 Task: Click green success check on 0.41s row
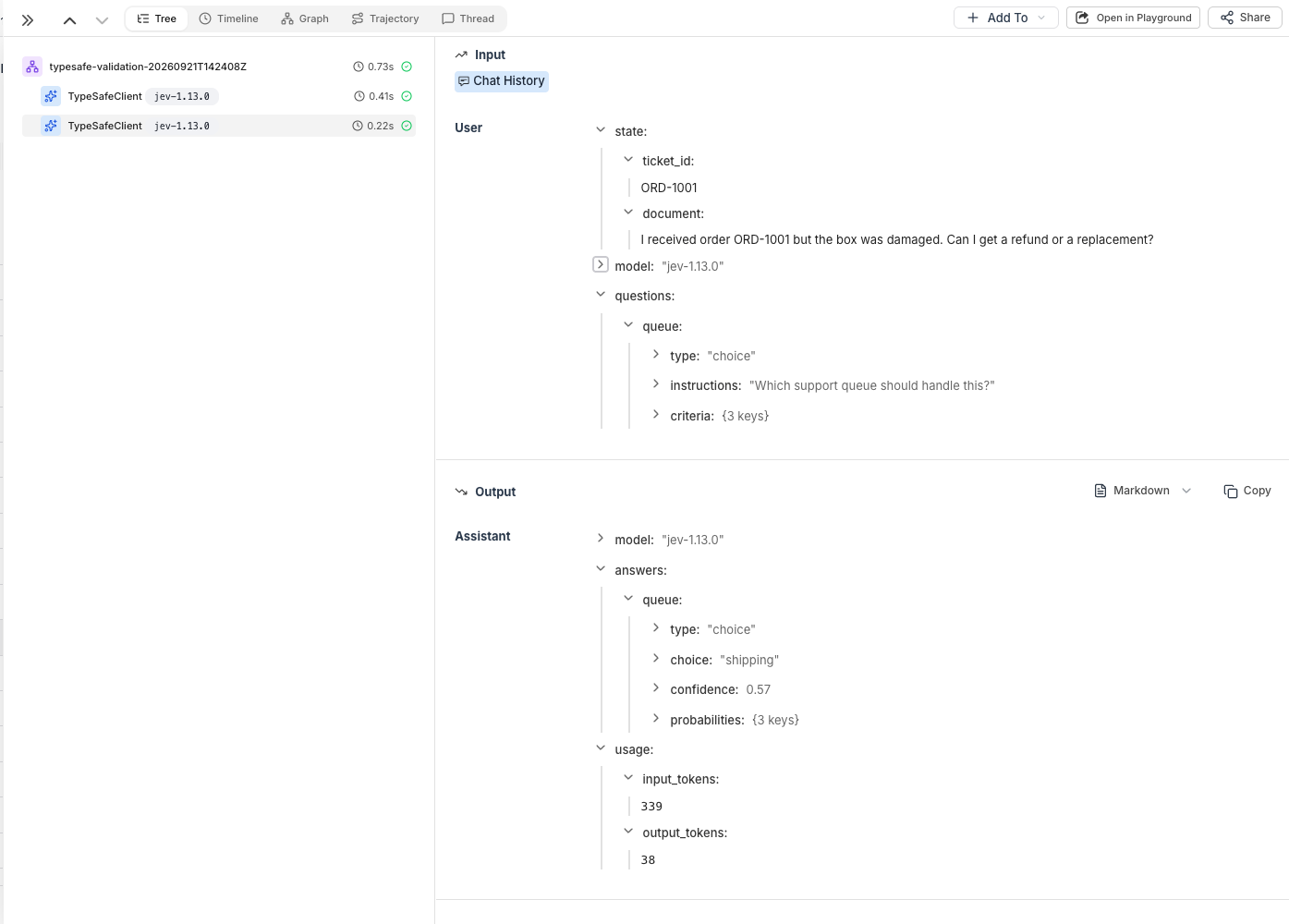point(407,96)
